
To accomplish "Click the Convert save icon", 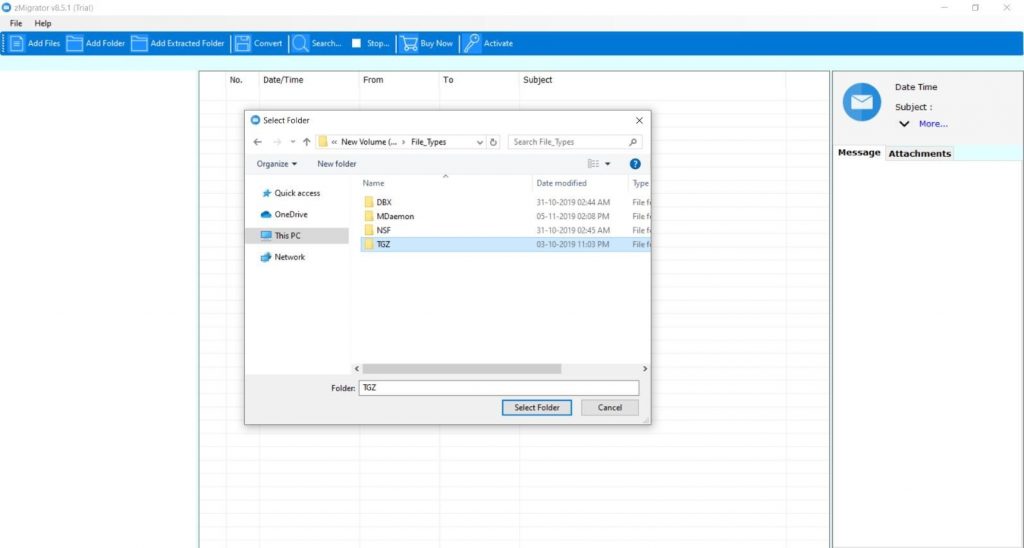I will pyautogui.click(x=242, y=44).
